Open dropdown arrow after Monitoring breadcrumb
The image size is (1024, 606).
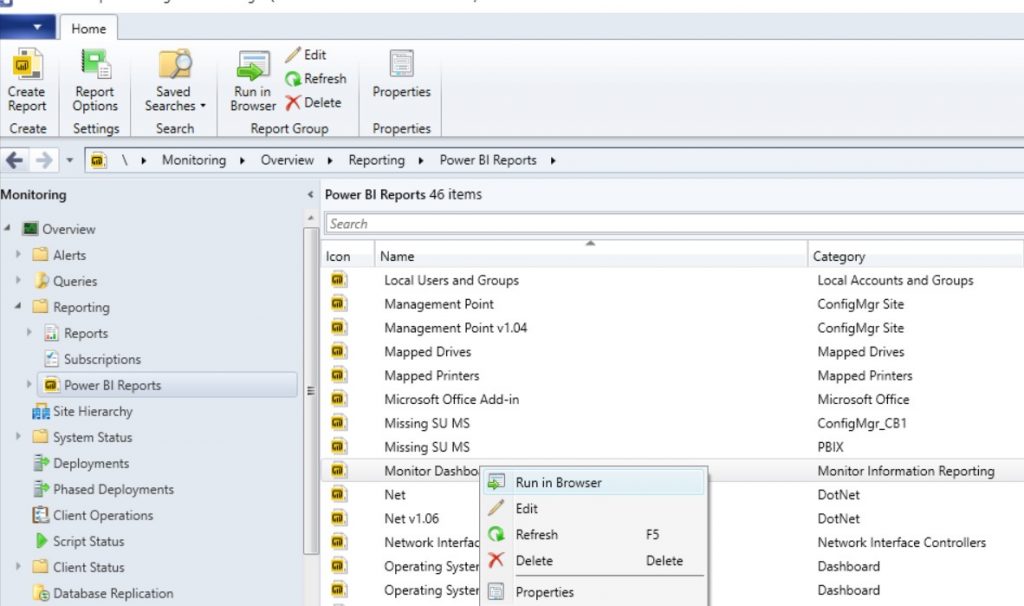(242, 161)
